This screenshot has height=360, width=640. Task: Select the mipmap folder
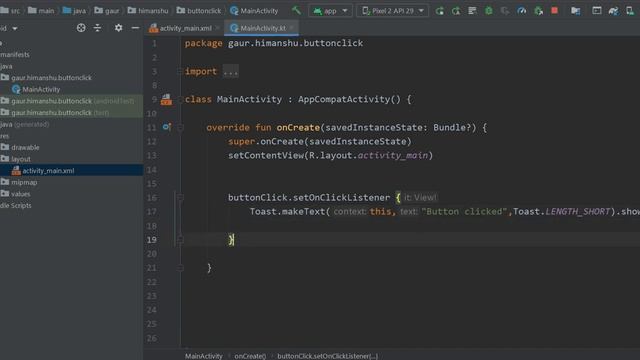click(x=24, y=182)
